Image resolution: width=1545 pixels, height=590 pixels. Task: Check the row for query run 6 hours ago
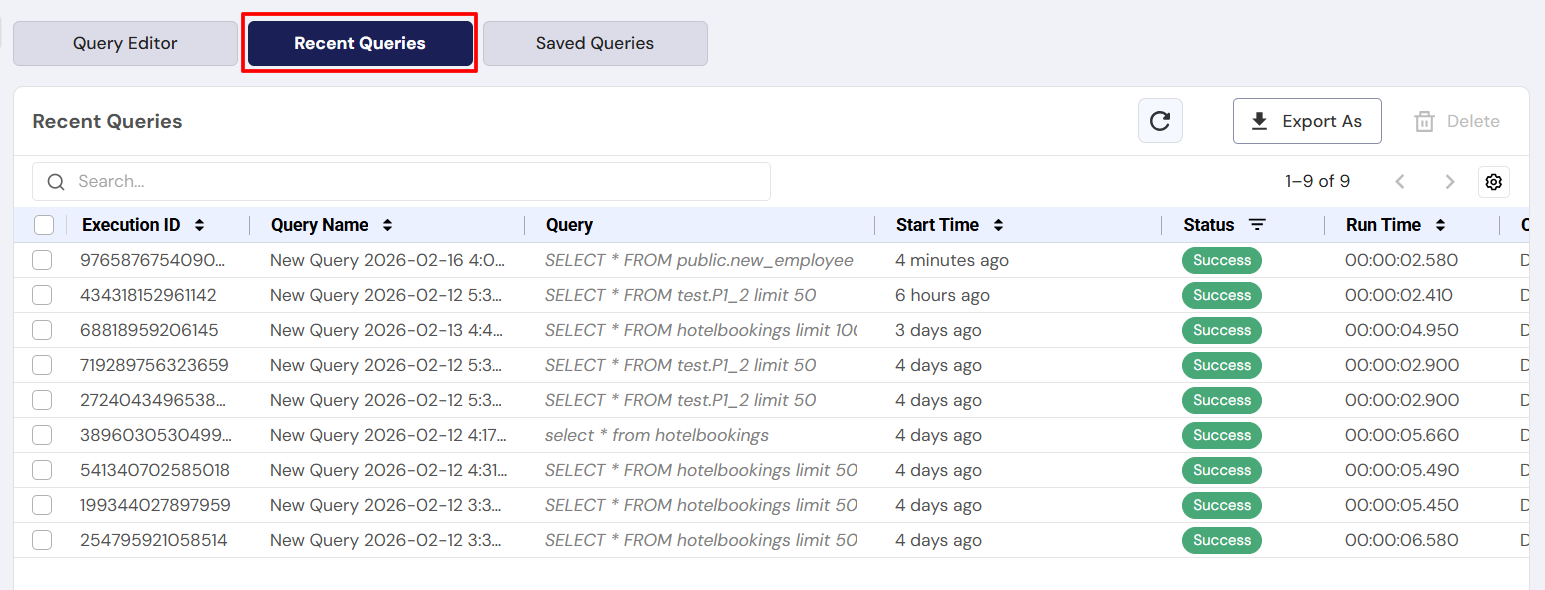43,295
